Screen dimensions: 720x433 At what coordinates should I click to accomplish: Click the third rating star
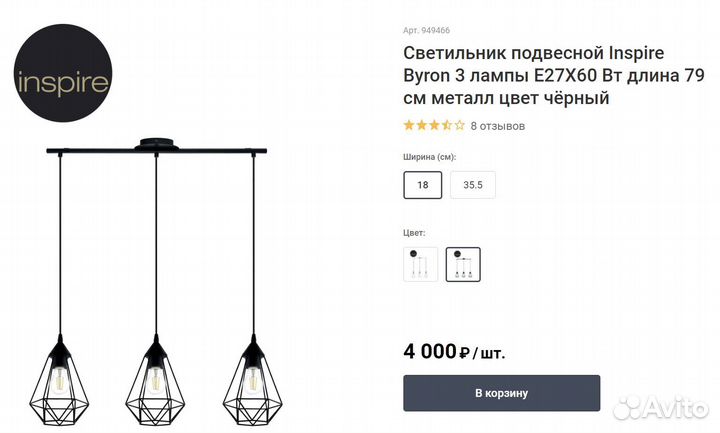[x=434, y=126]
